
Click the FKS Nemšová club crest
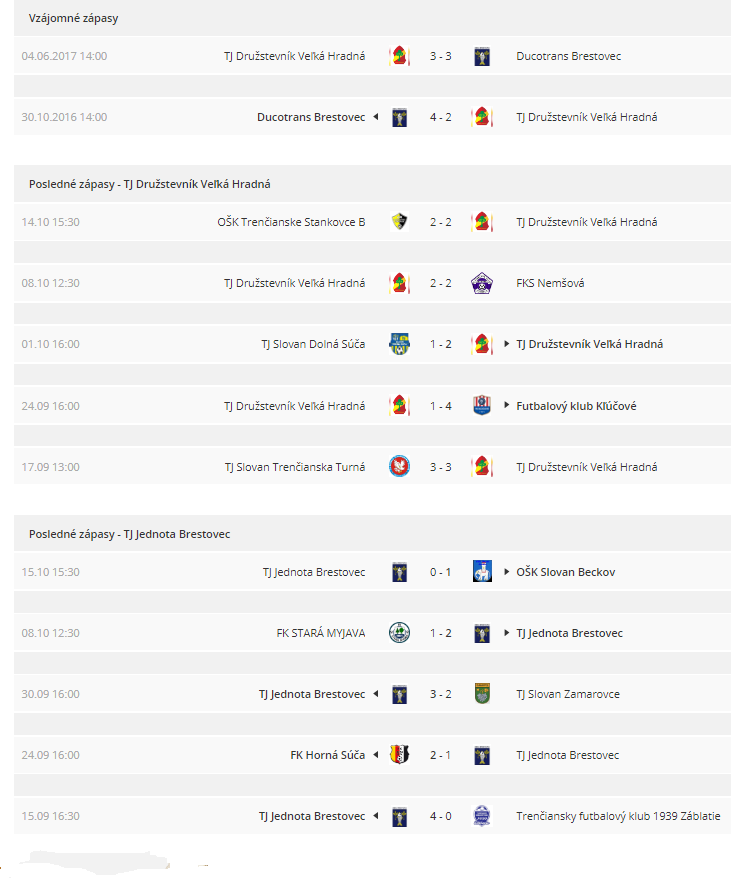[482, 283]
